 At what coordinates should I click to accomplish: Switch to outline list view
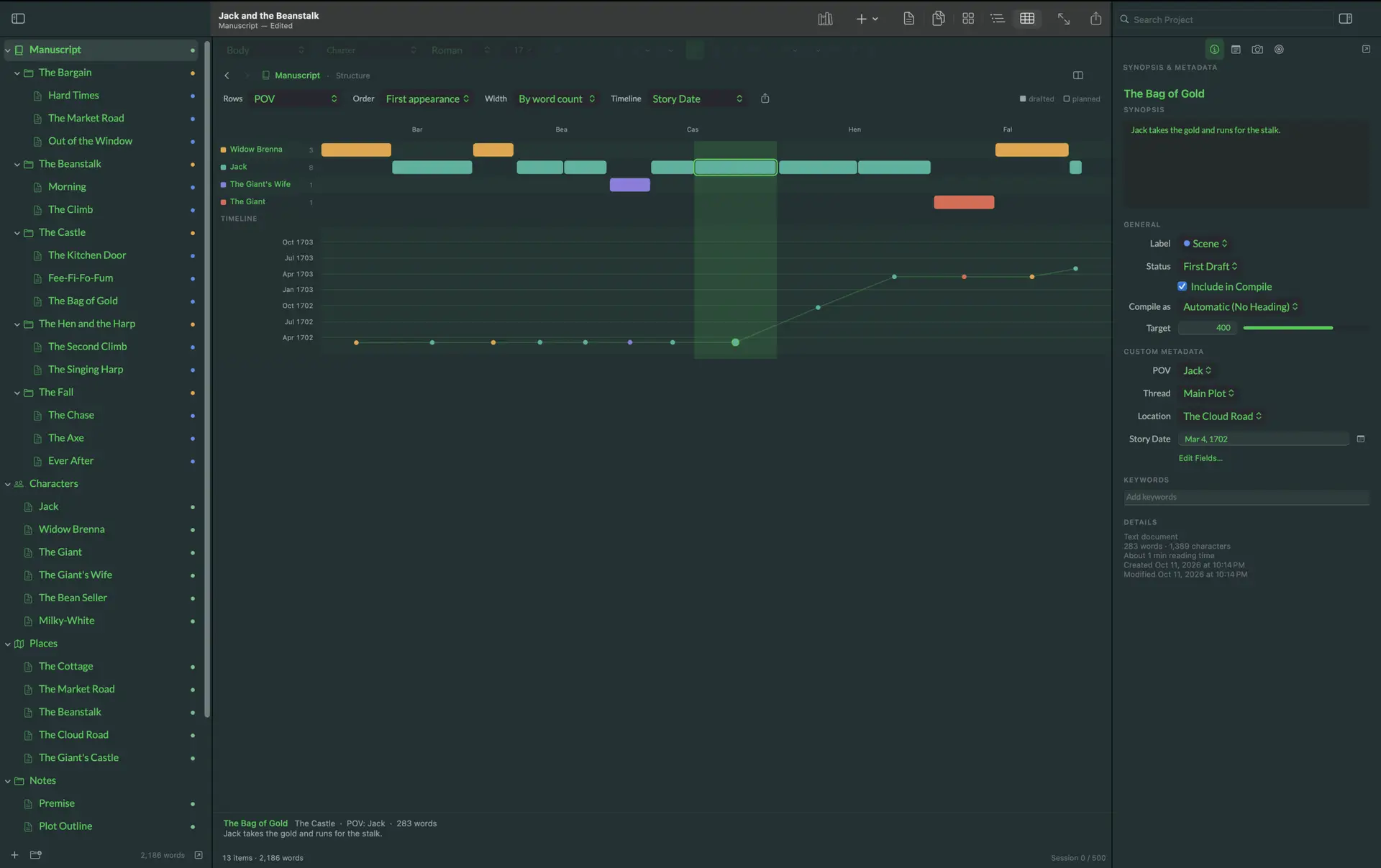(997, 19)
